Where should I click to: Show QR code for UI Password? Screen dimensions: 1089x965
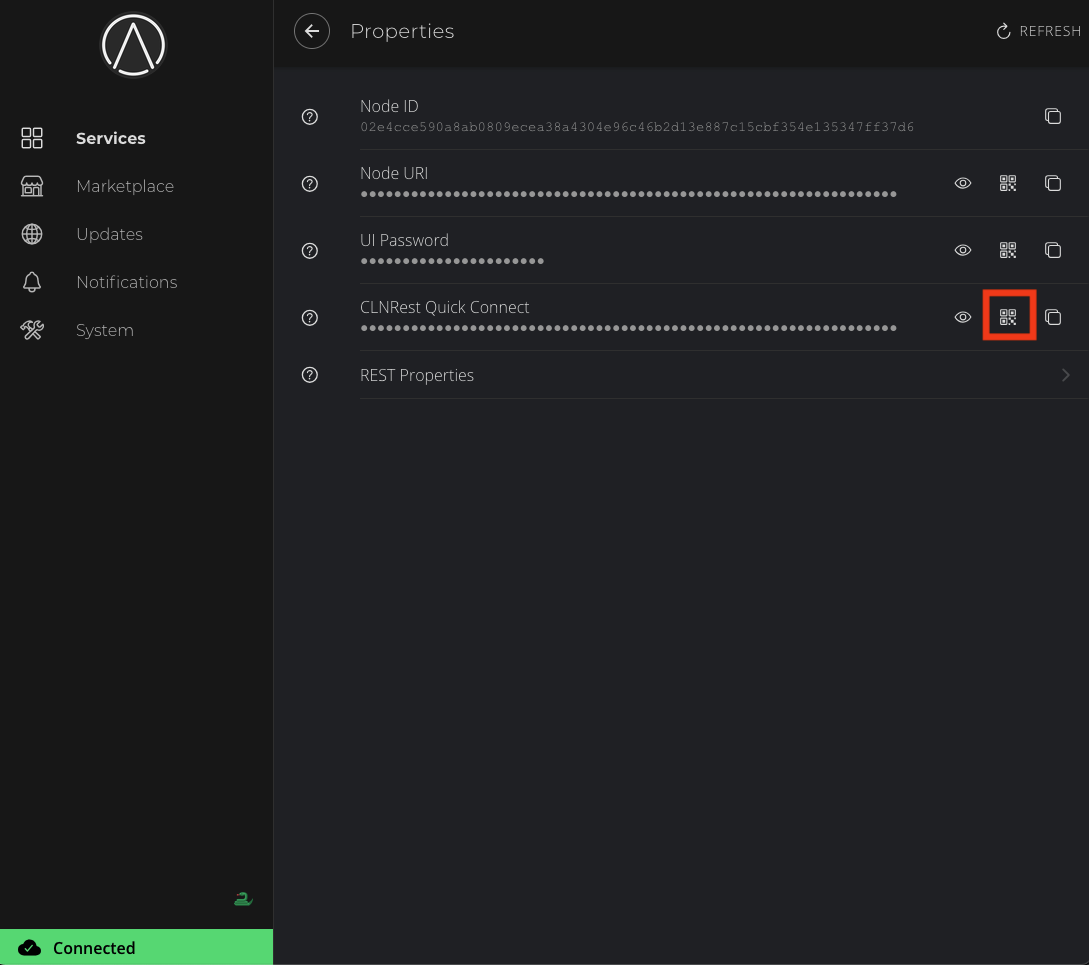[x=1008, y=250]
